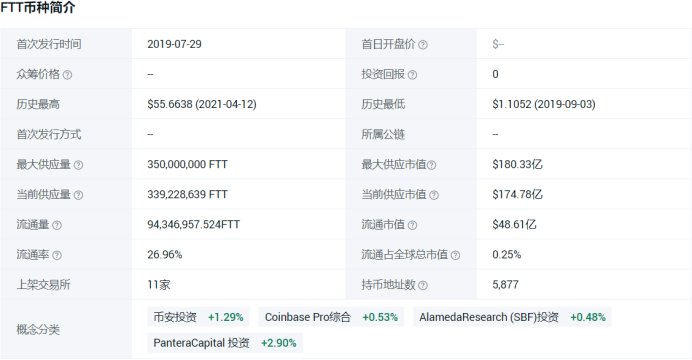
Task: Click the 概念分类 label
Action: click(x=38, y=330)
